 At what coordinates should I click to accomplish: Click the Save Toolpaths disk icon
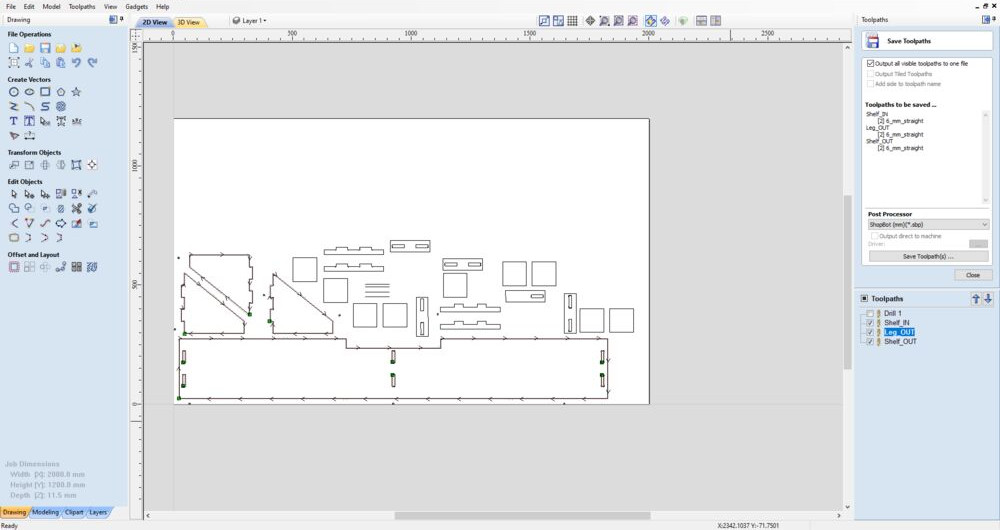(x=871, y=41)
